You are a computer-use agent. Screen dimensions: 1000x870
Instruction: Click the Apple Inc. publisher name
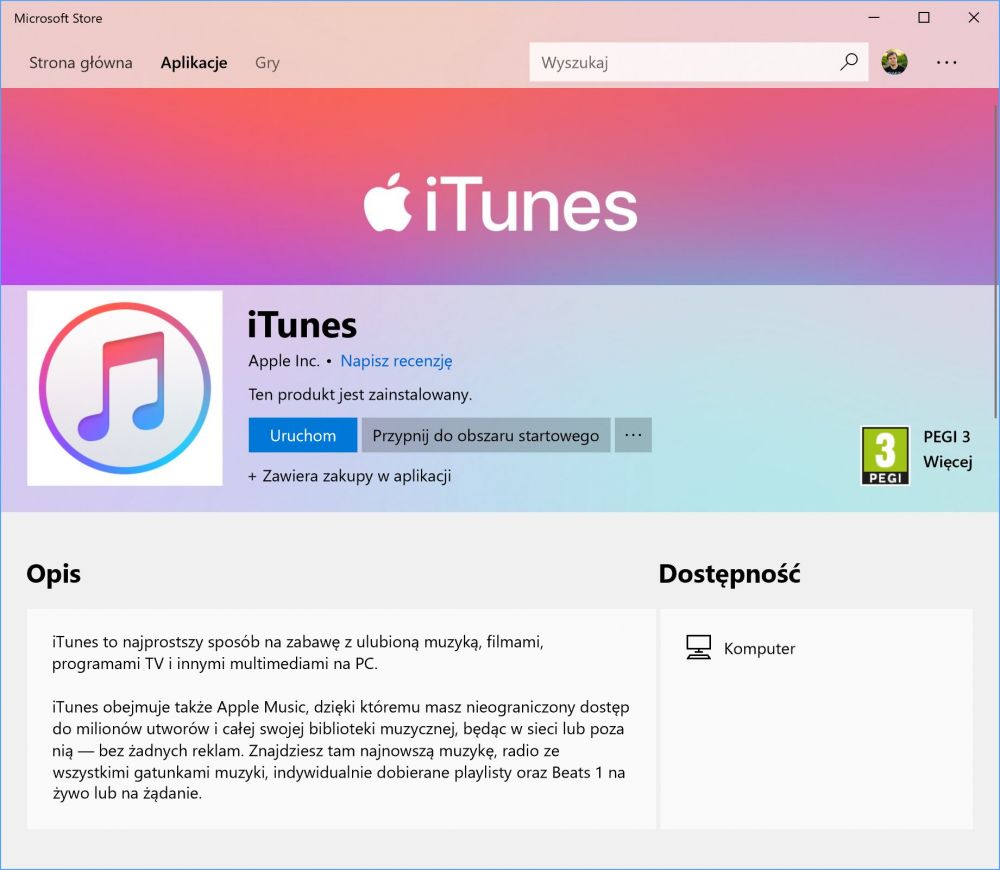click(284, 361)
